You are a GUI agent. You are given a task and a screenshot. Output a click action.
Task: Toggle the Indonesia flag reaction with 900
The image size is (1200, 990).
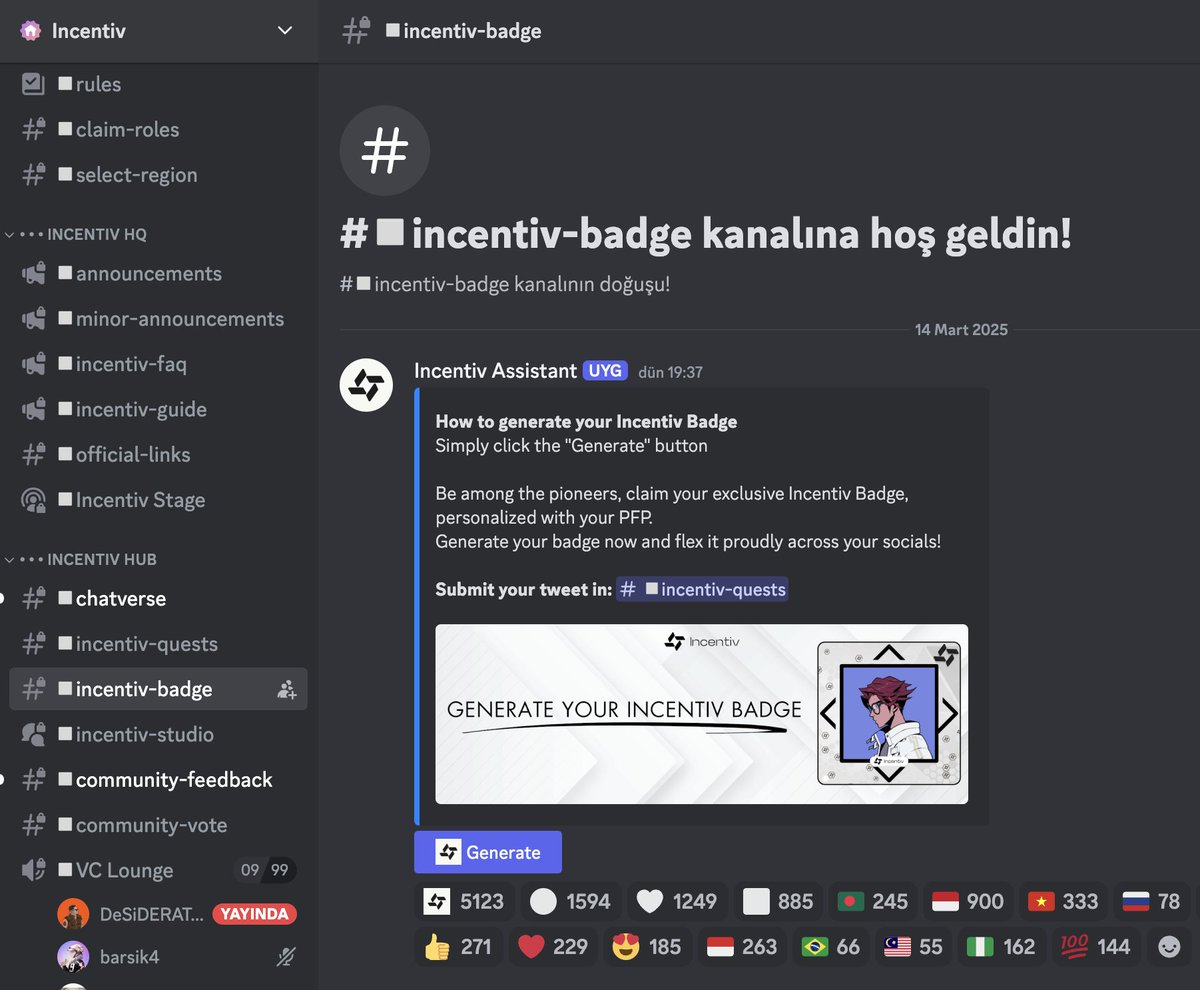tap(968, 901)
